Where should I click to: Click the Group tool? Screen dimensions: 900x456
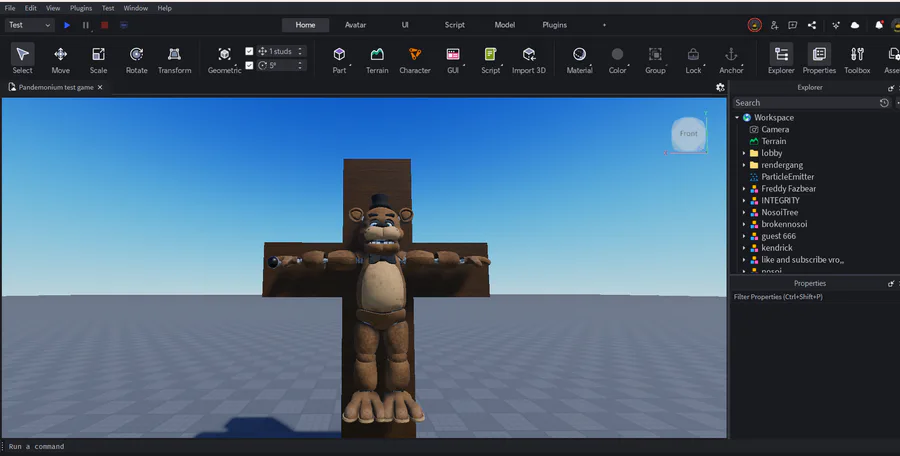coord(655,59)
